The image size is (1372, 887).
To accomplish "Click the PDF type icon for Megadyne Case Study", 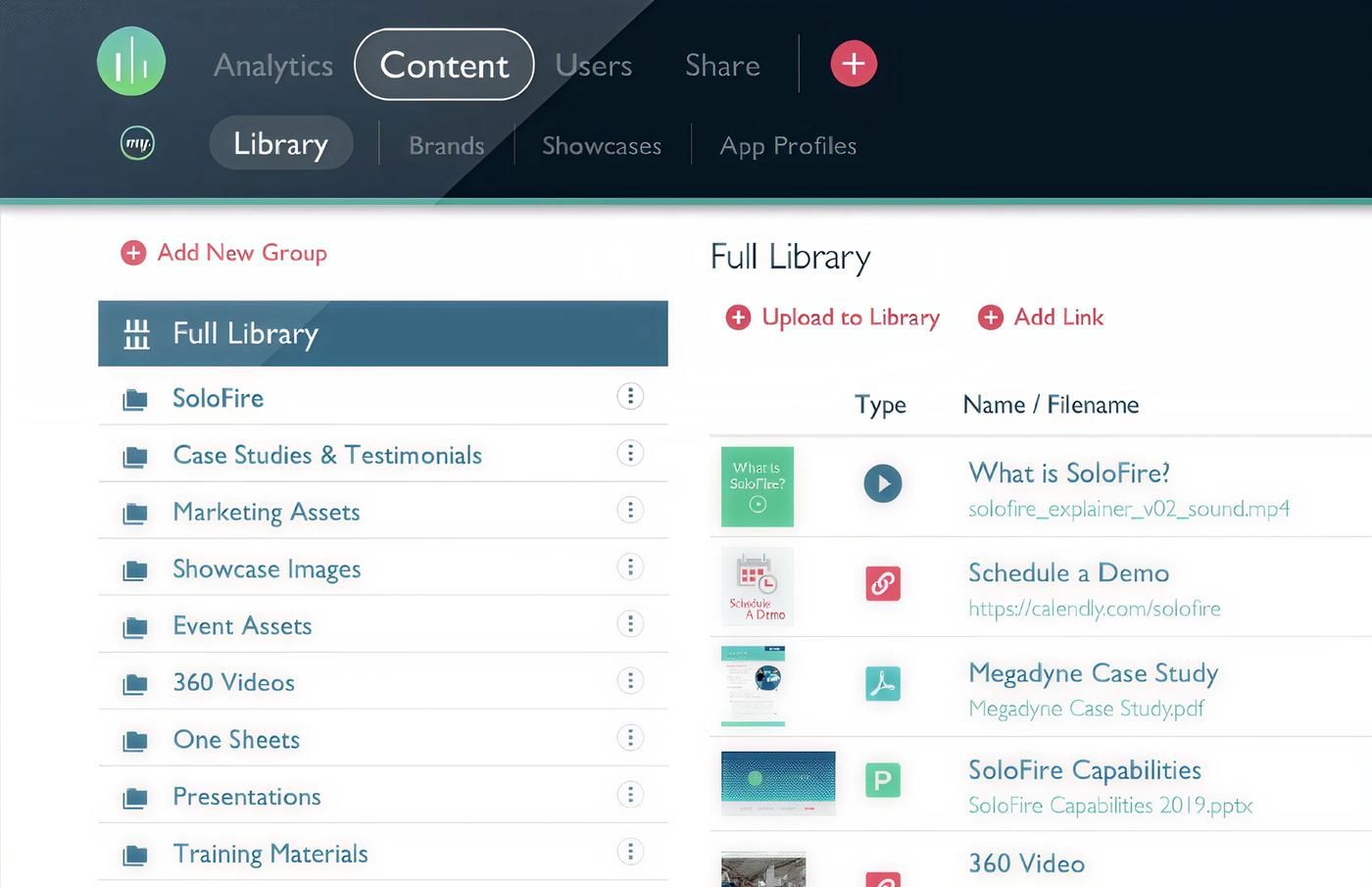I will 883,683.
